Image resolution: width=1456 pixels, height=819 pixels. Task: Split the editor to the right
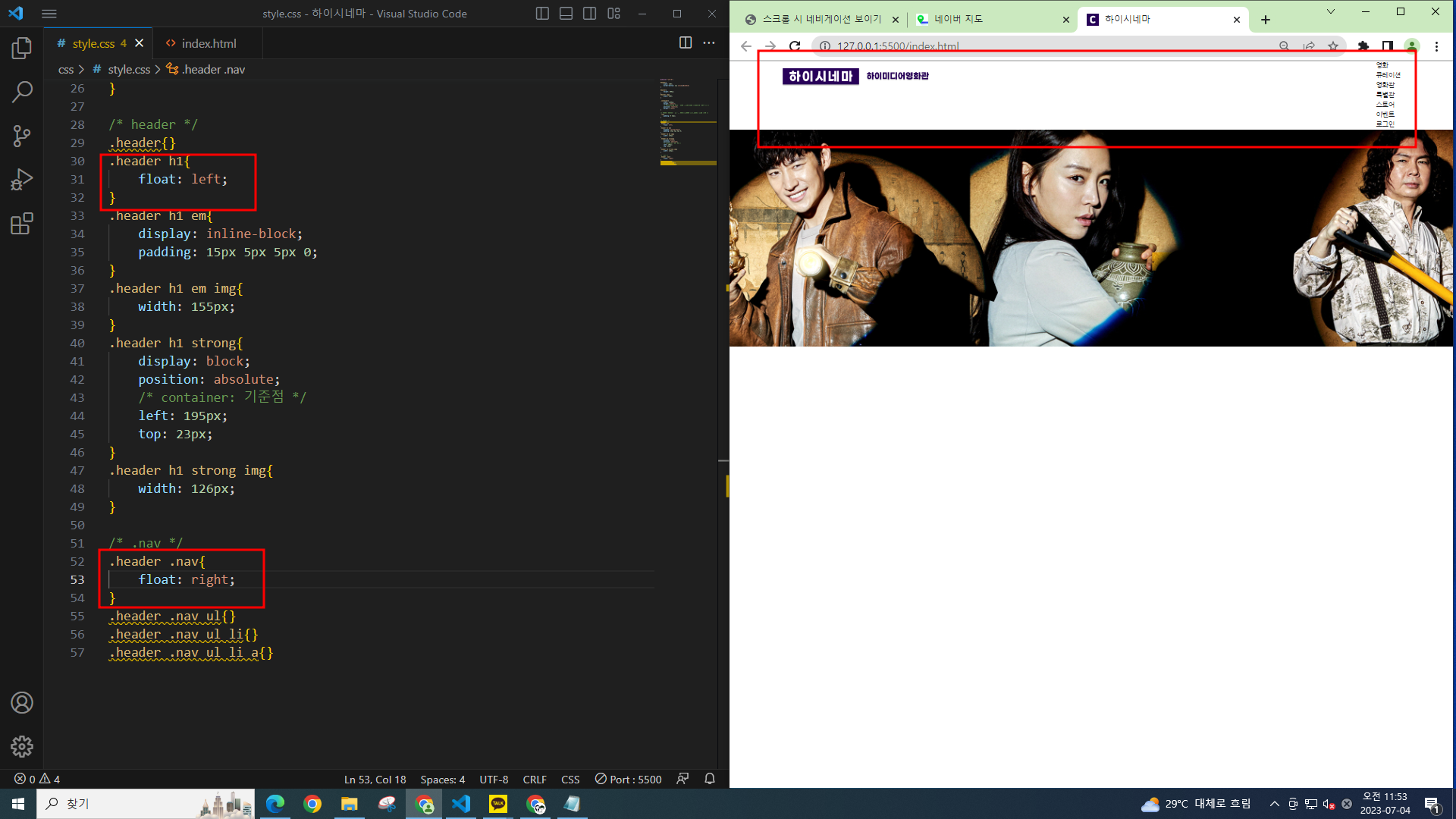686,43
